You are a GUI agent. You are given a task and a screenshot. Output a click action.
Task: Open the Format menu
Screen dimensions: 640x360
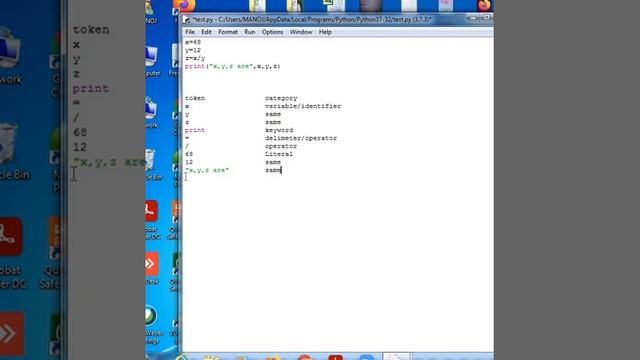click(228, 32)
